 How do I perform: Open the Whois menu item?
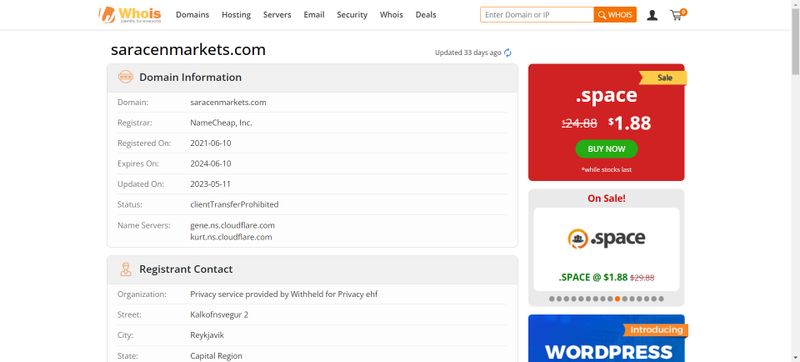[x=391, y=15]
